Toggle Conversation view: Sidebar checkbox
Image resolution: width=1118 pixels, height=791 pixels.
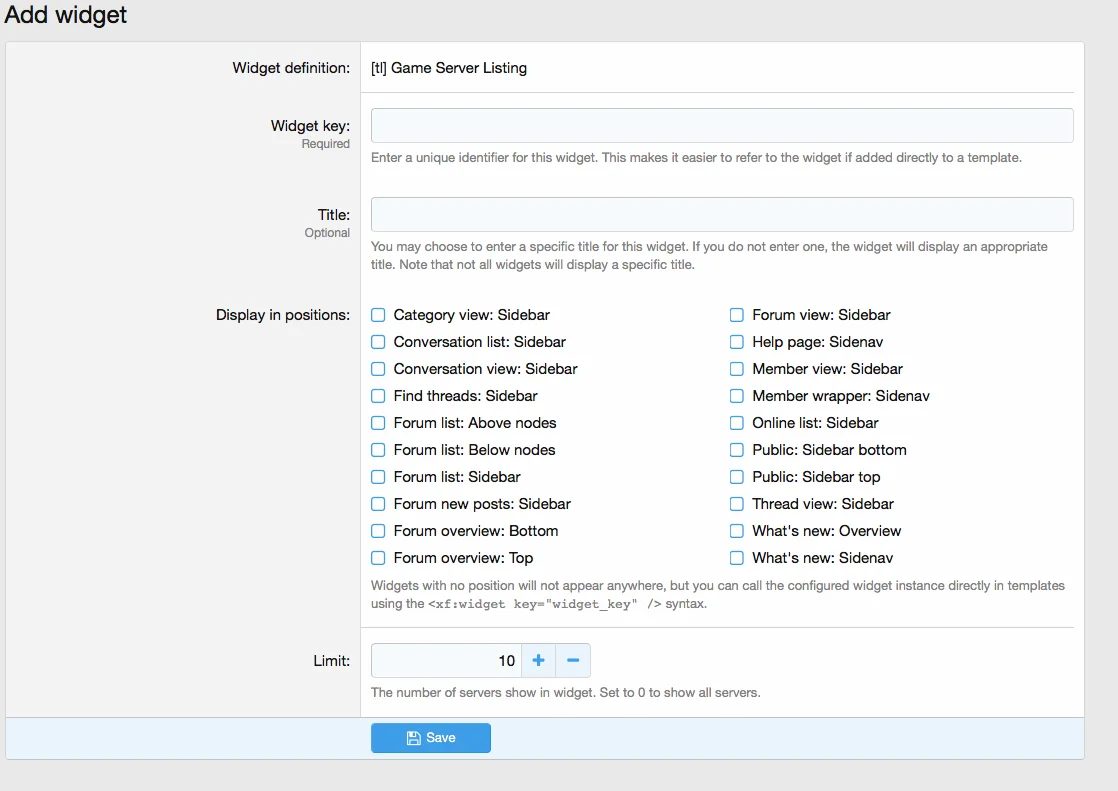coord(378,369)
